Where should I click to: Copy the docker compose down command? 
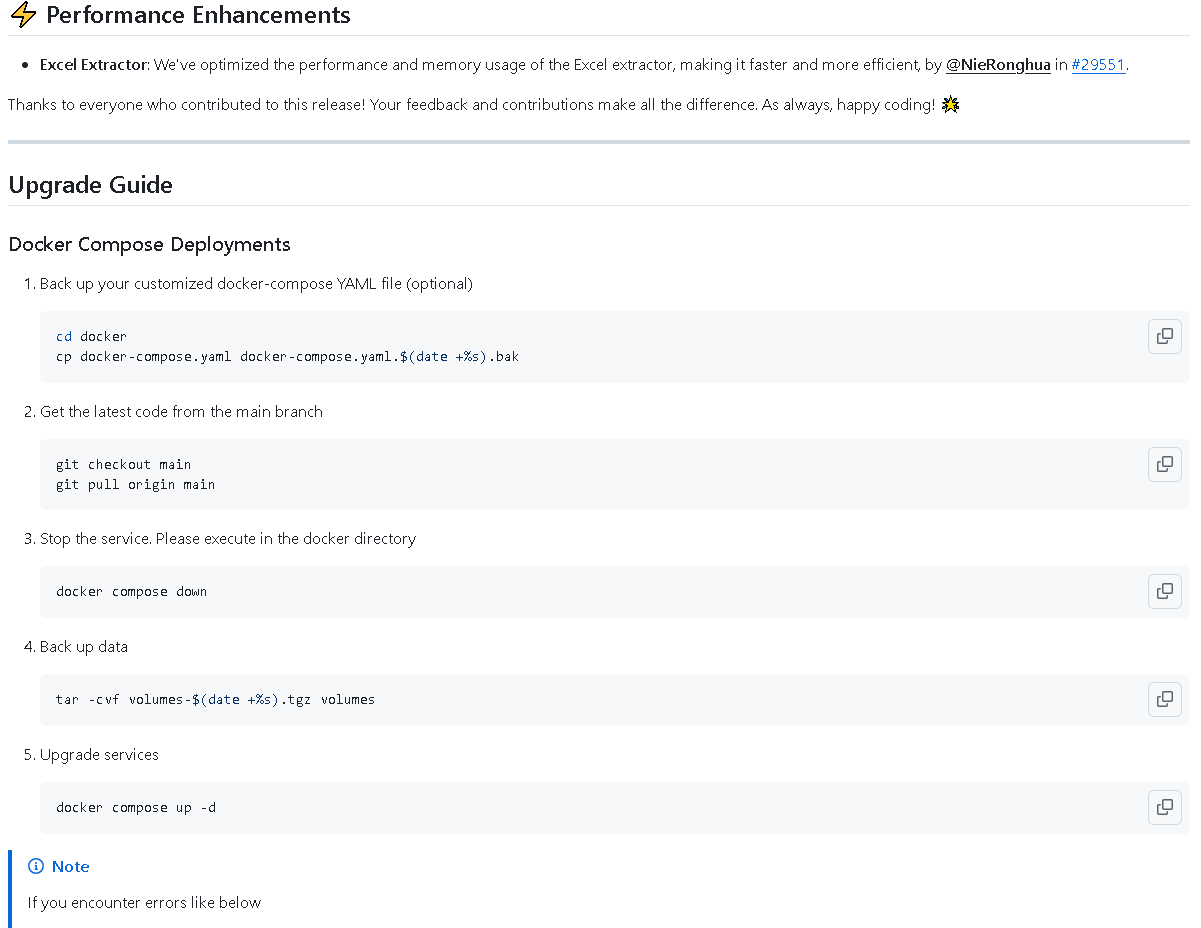click(x=1164, y=591)
